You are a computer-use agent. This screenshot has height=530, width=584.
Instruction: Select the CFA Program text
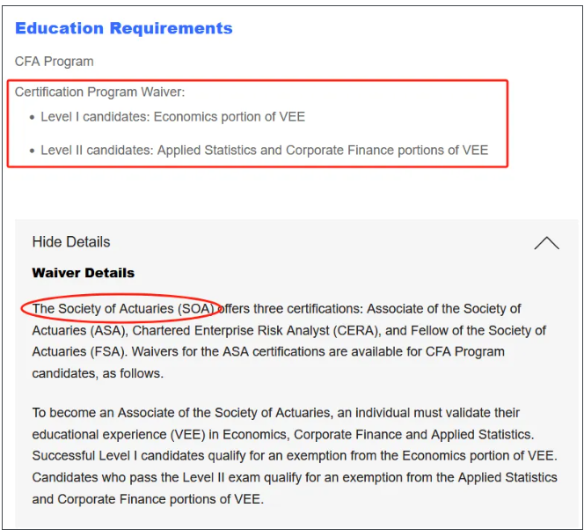[54, 61]
